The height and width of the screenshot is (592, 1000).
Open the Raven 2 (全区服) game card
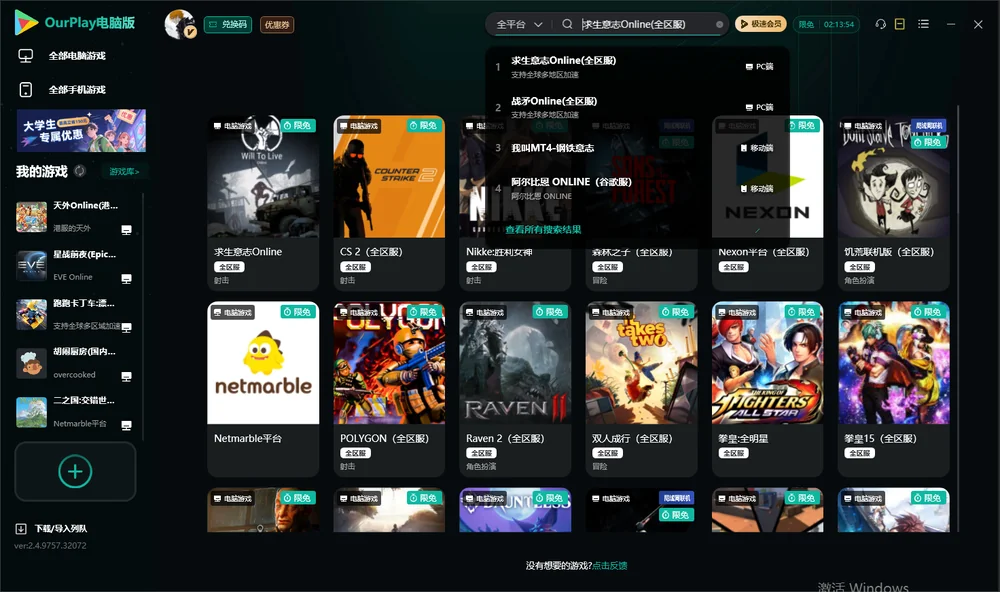515,389
